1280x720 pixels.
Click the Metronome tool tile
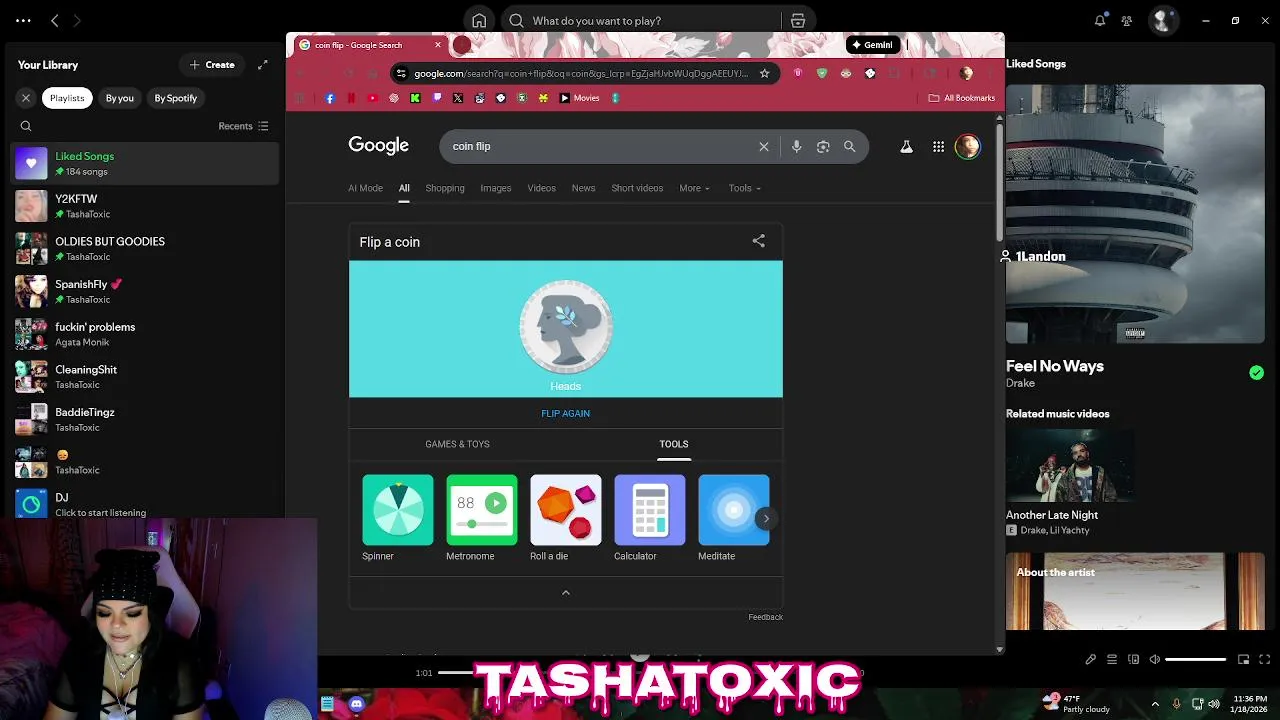point(482,518)
